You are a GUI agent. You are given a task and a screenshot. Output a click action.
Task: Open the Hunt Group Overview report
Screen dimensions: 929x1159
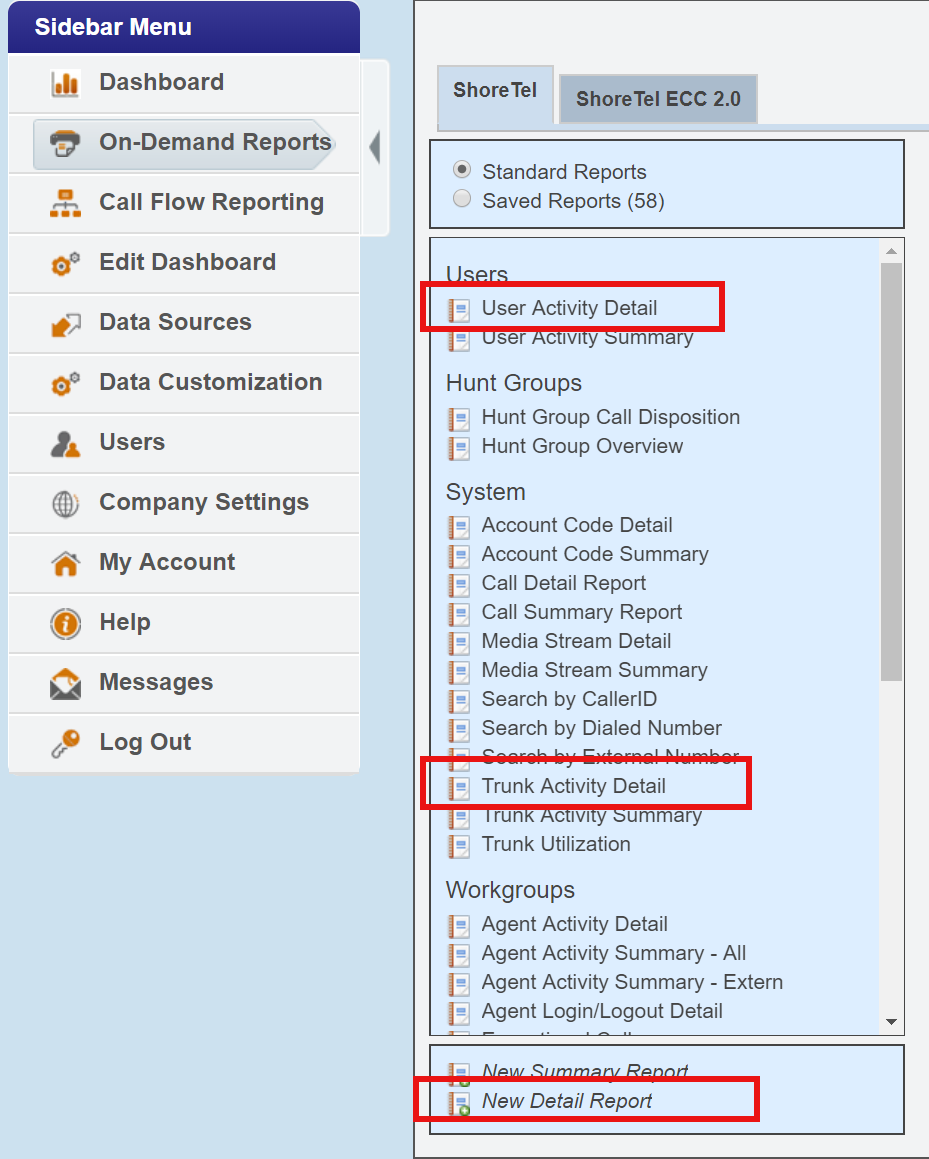pos(582,446)
